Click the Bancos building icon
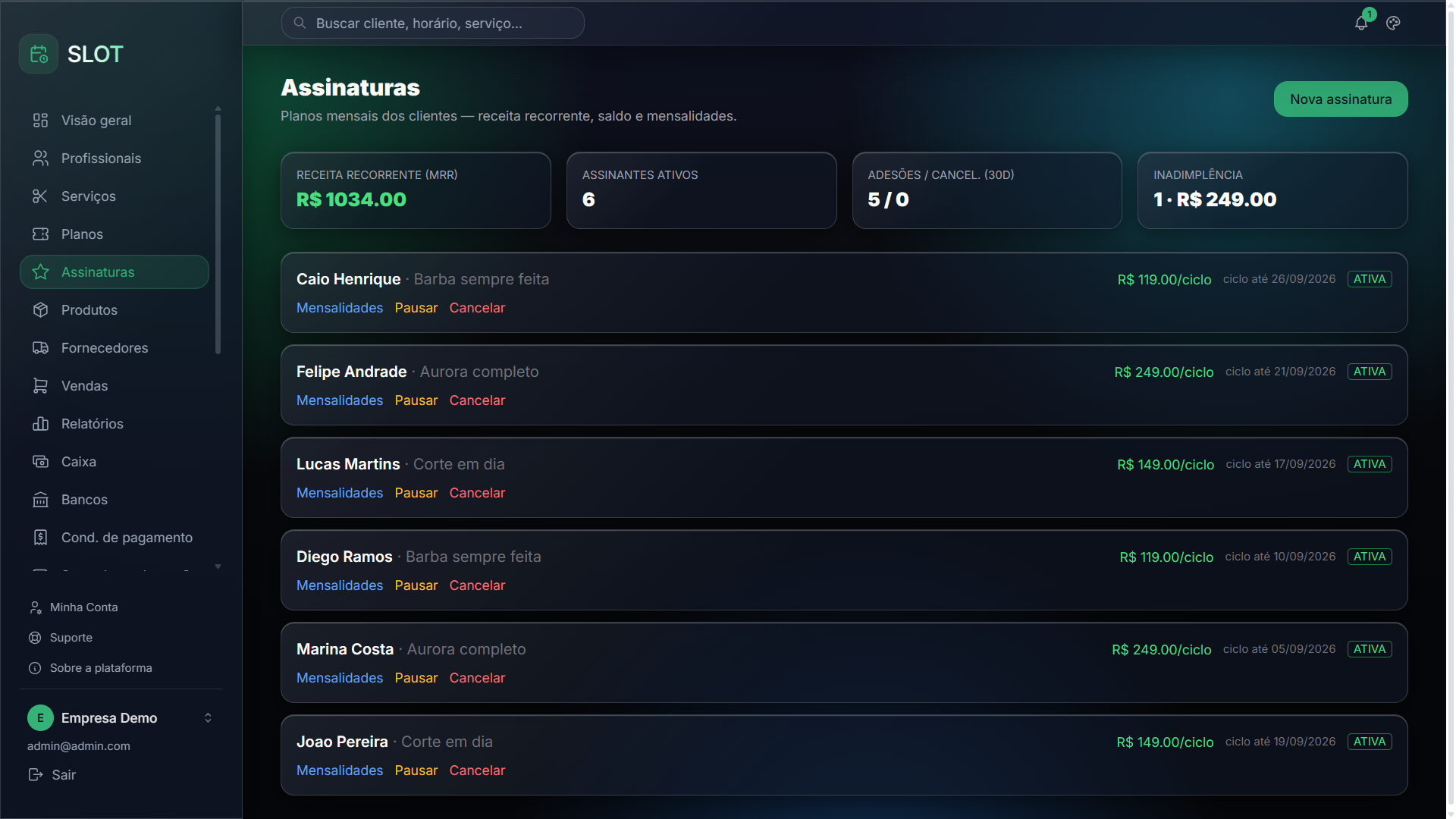1456x819 pixels. click(x=40, y=500)
